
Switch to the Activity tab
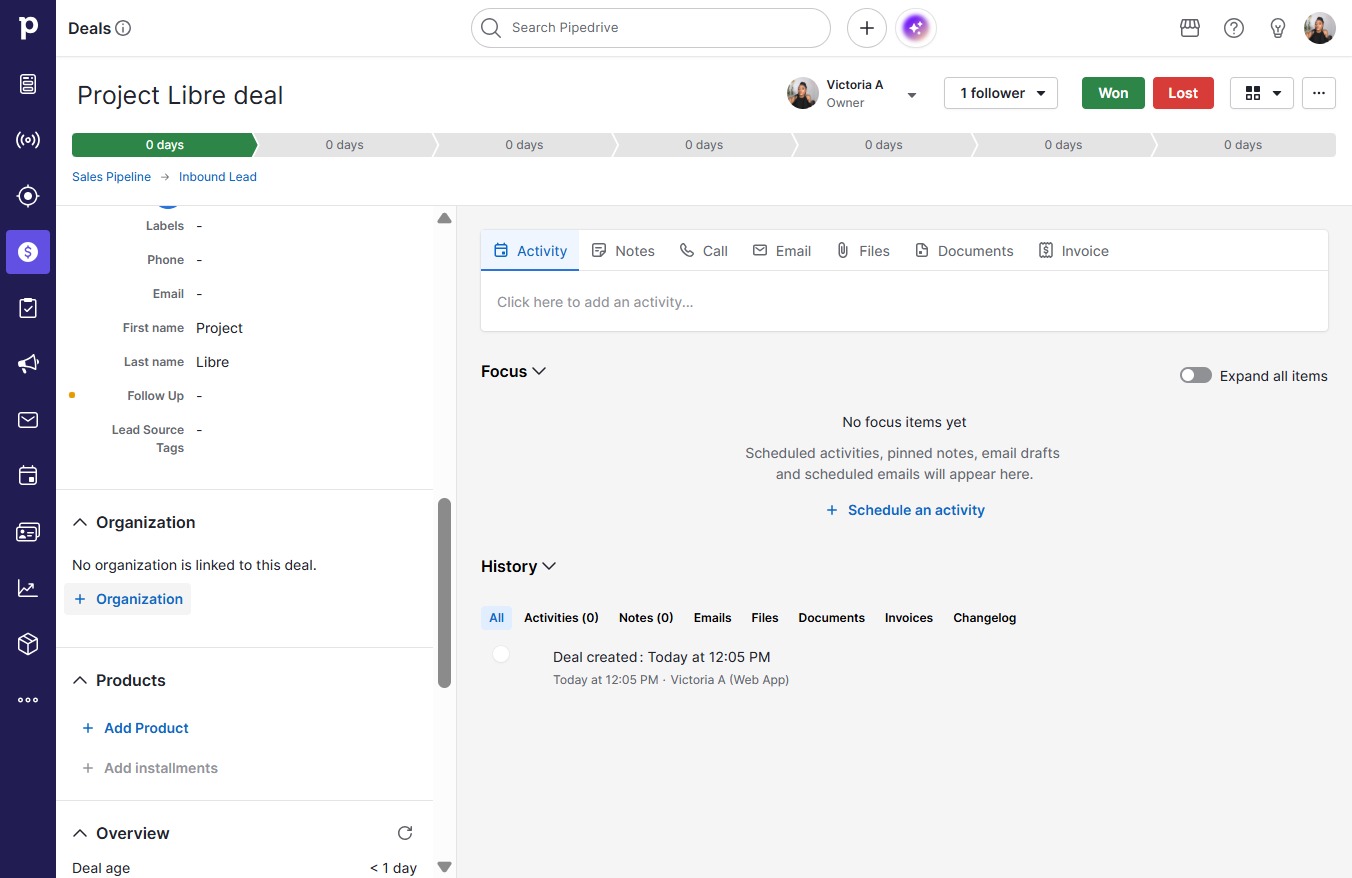tap(530, 251)
